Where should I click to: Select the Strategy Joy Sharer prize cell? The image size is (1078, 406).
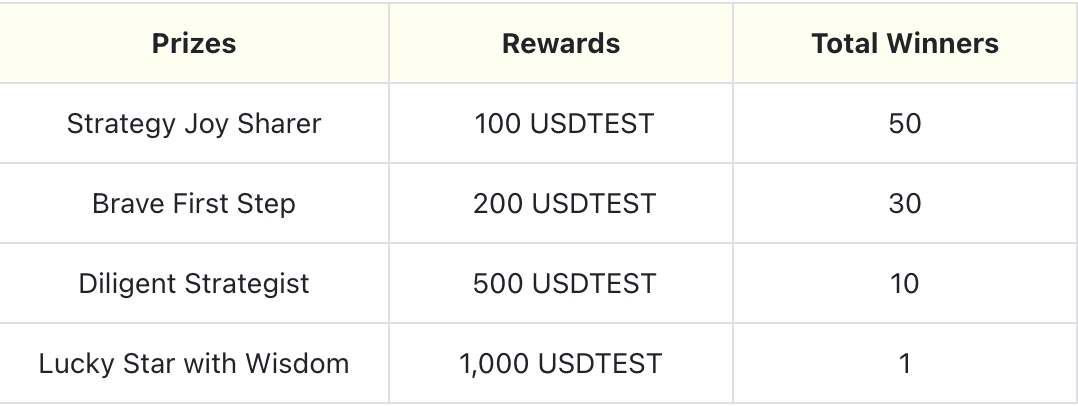click(194, 124)
